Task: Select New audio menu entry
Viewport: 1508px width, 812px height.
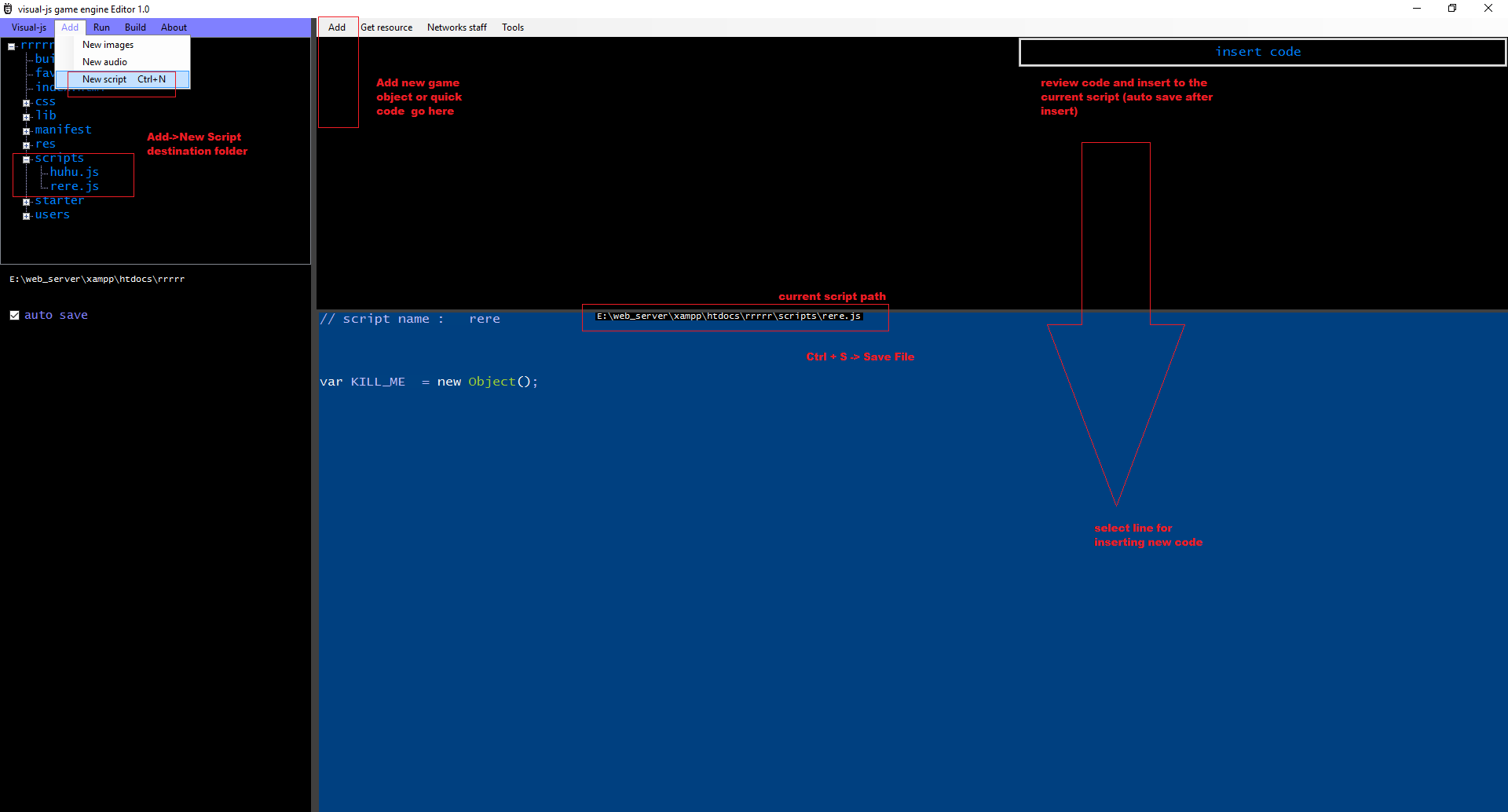Action: (x=104, y=62)
